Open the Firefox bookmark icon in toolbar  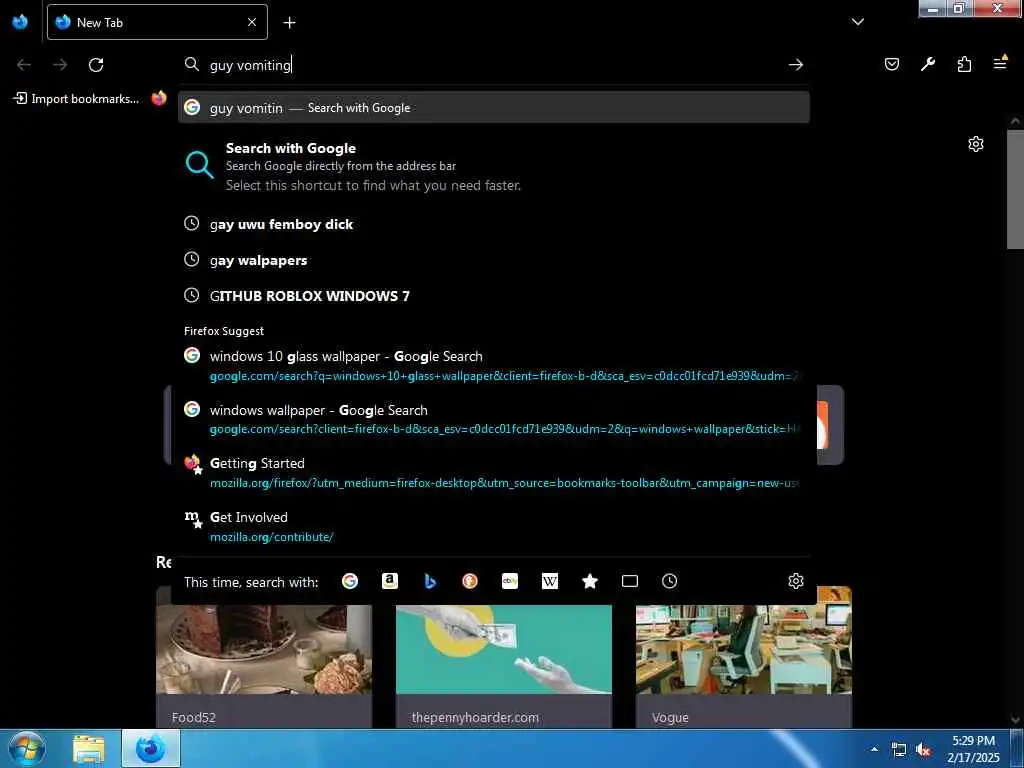tap(159, 99)
